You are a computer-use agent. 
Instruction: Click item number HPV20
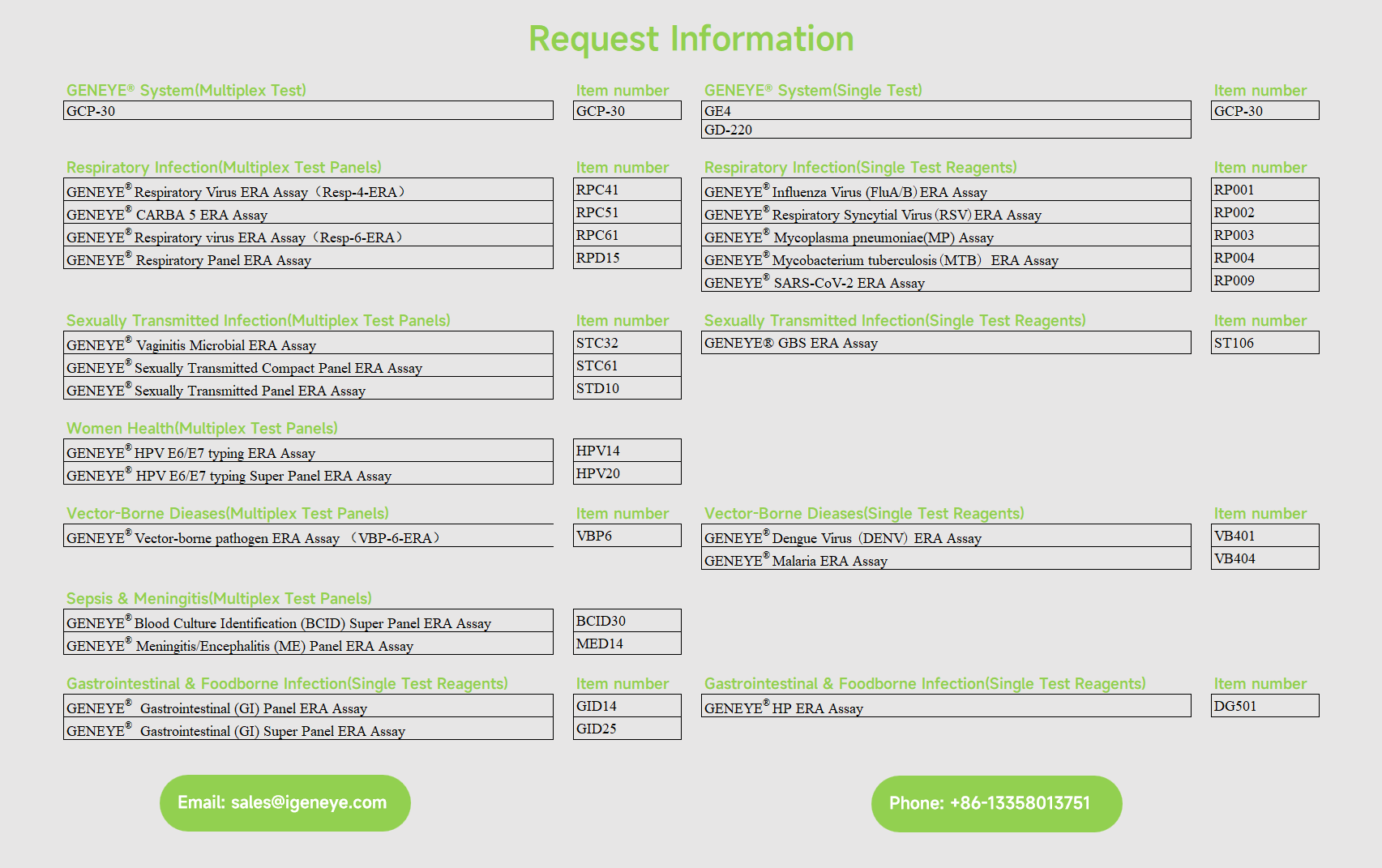[627, 473]
